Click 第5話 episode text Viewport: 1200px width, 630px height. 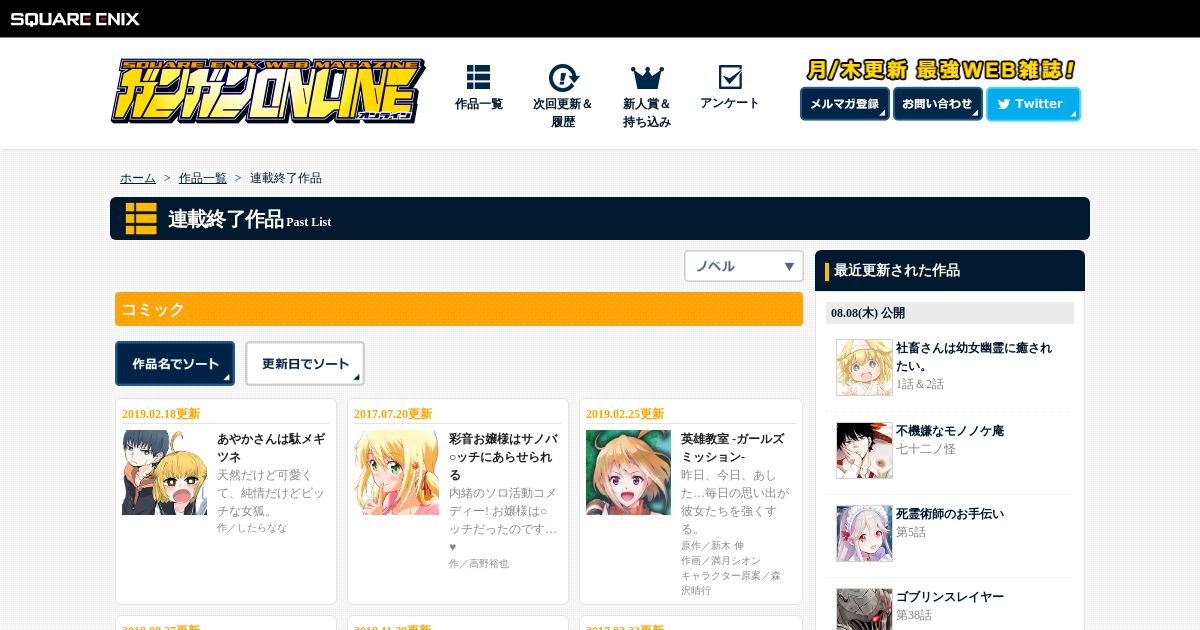[911, 532]
